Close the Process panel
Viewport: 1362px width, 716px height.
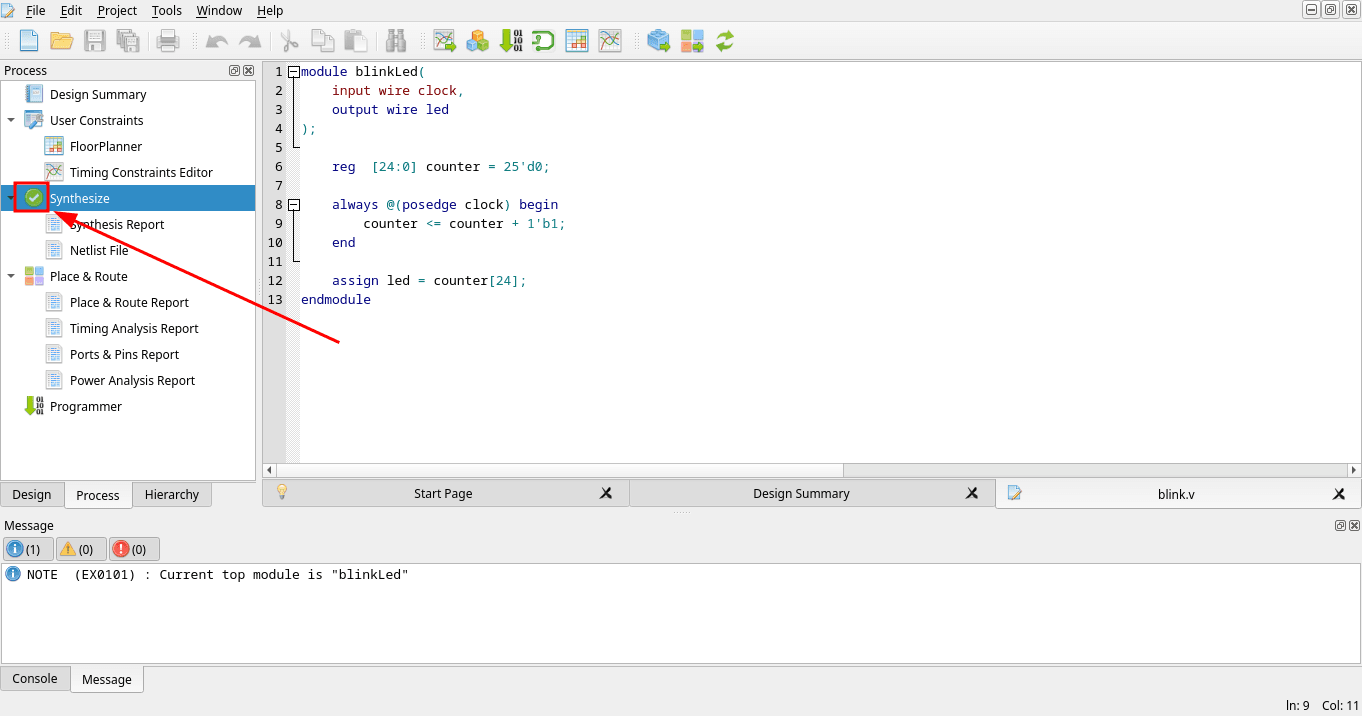pos(249,70)
